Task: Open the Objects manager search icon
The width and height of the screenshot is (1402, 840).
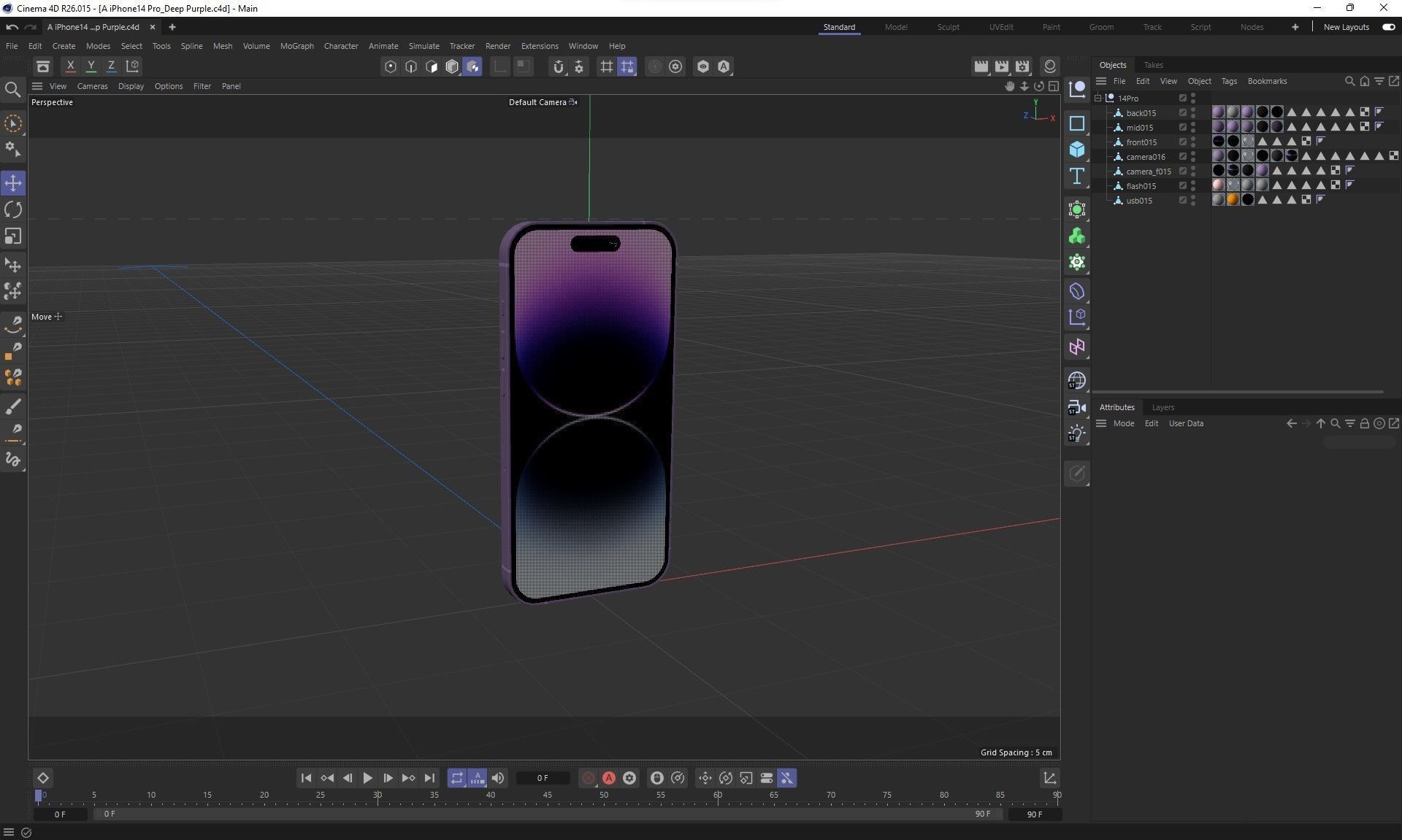Action: pyautogui.click(x=1349, y=81)
